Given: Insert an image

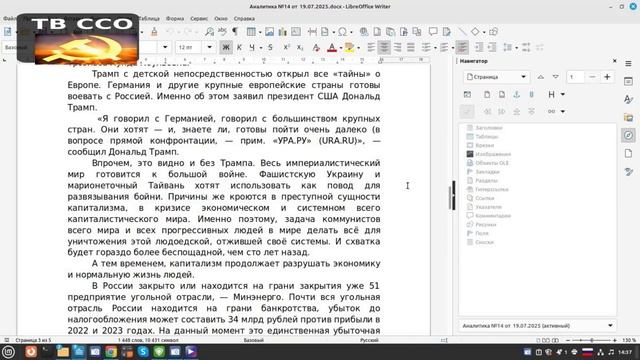Looking at the screenshot, I should tap(269, 31).
